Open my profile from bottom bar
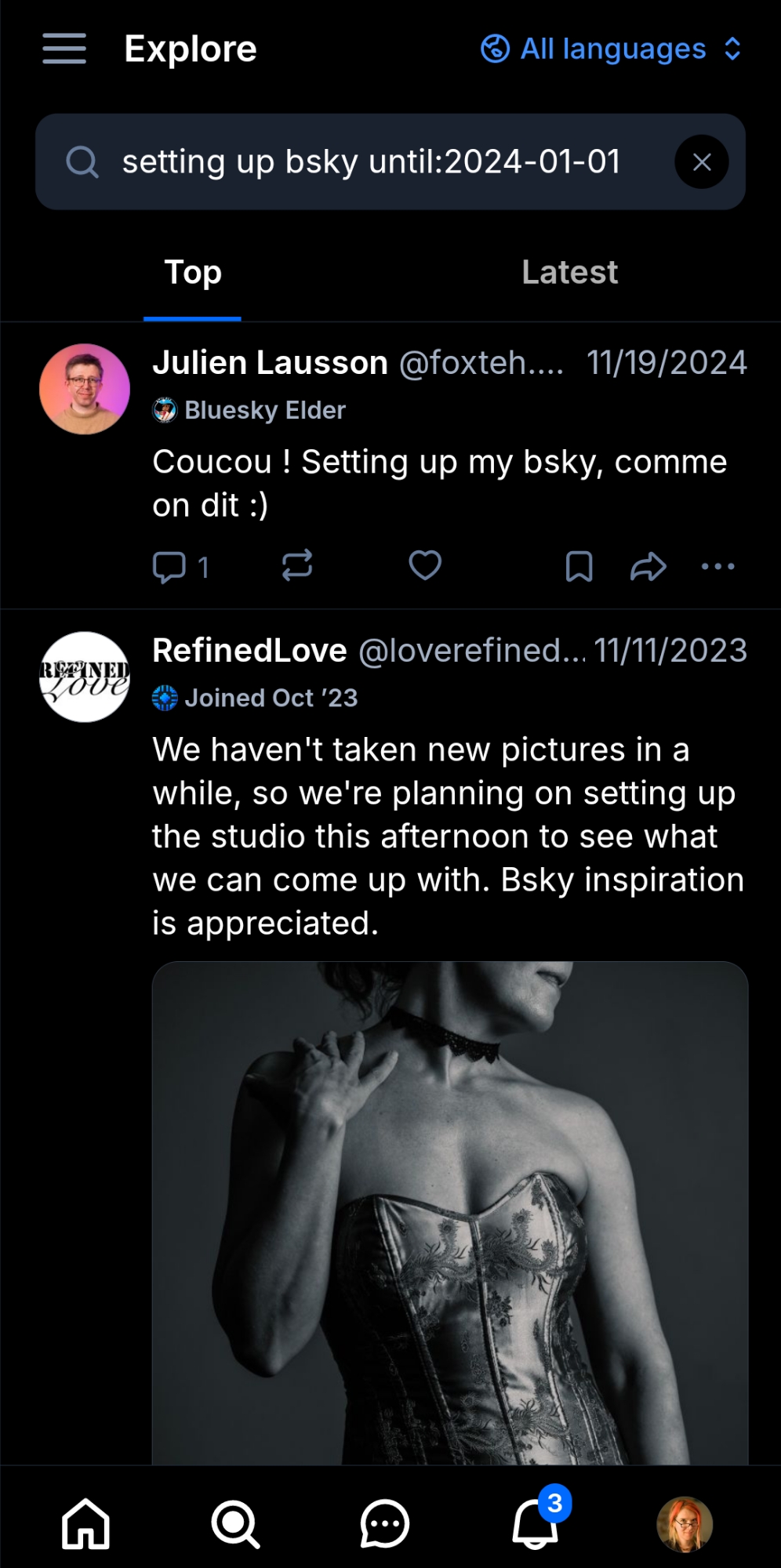 point(684,1524)
